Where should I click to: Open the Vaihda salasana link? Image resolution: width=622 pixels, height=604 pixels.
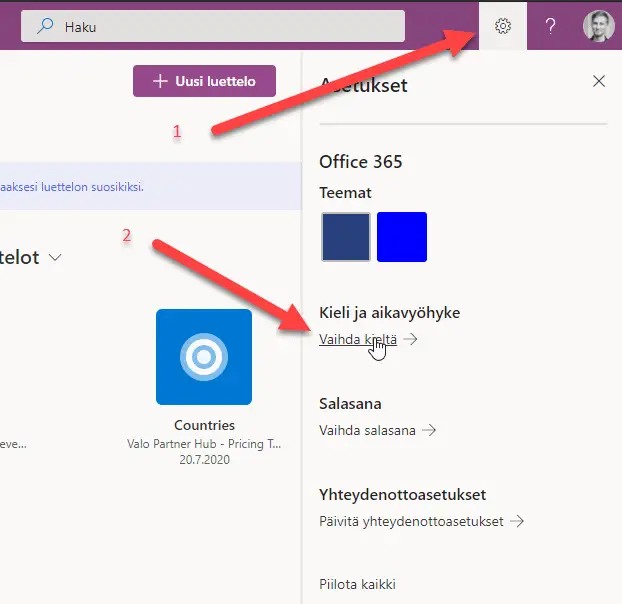pyautogui.click(x=366, y=431)
